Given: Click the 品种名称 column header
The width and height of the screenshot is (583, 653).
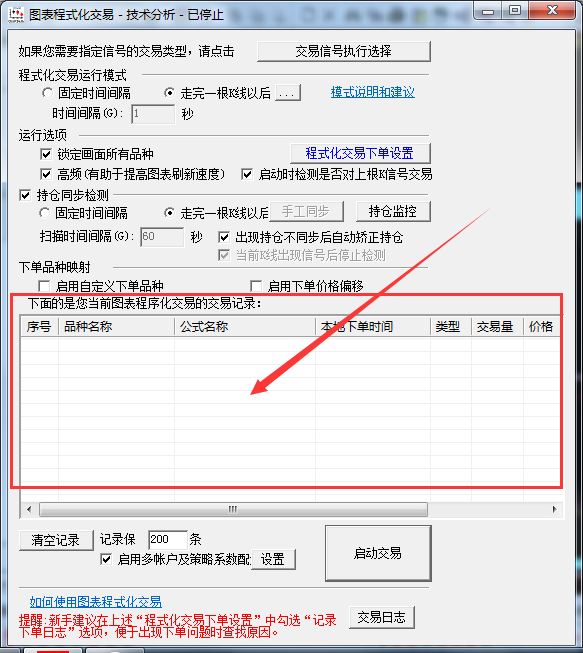Looking at the screenshot, I should tap(117, 326).
